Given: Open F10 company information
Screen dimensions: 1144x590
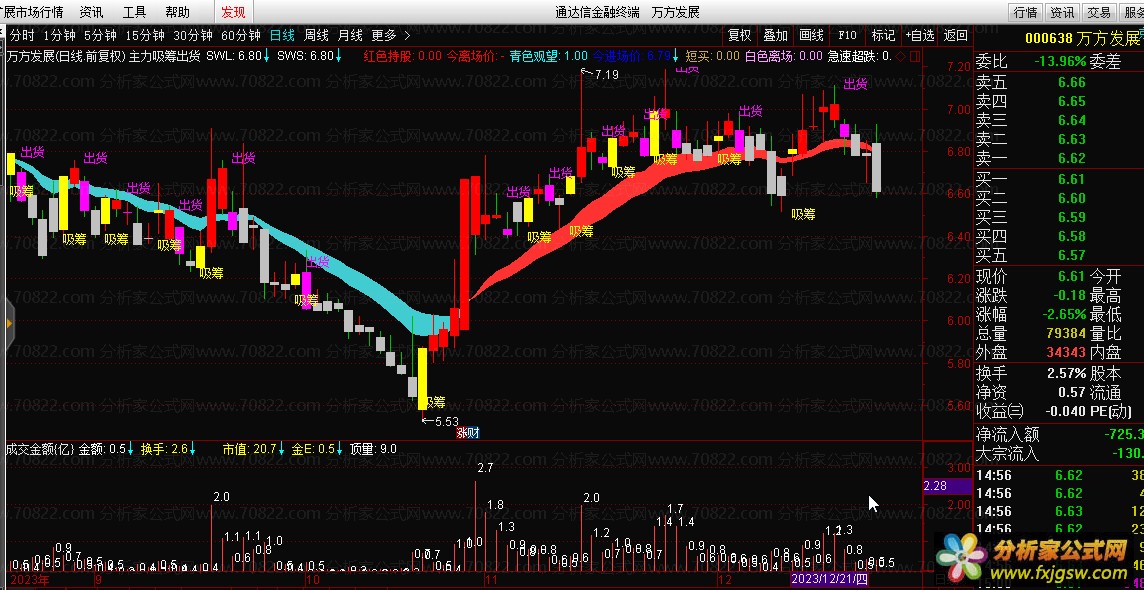Looking at the screenshot, I should click(847, 35).
